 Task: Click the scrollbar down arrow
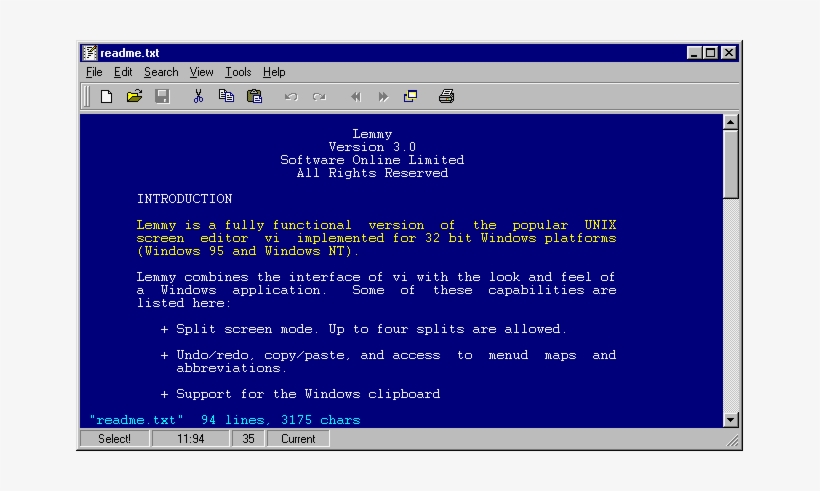(731, 419)
